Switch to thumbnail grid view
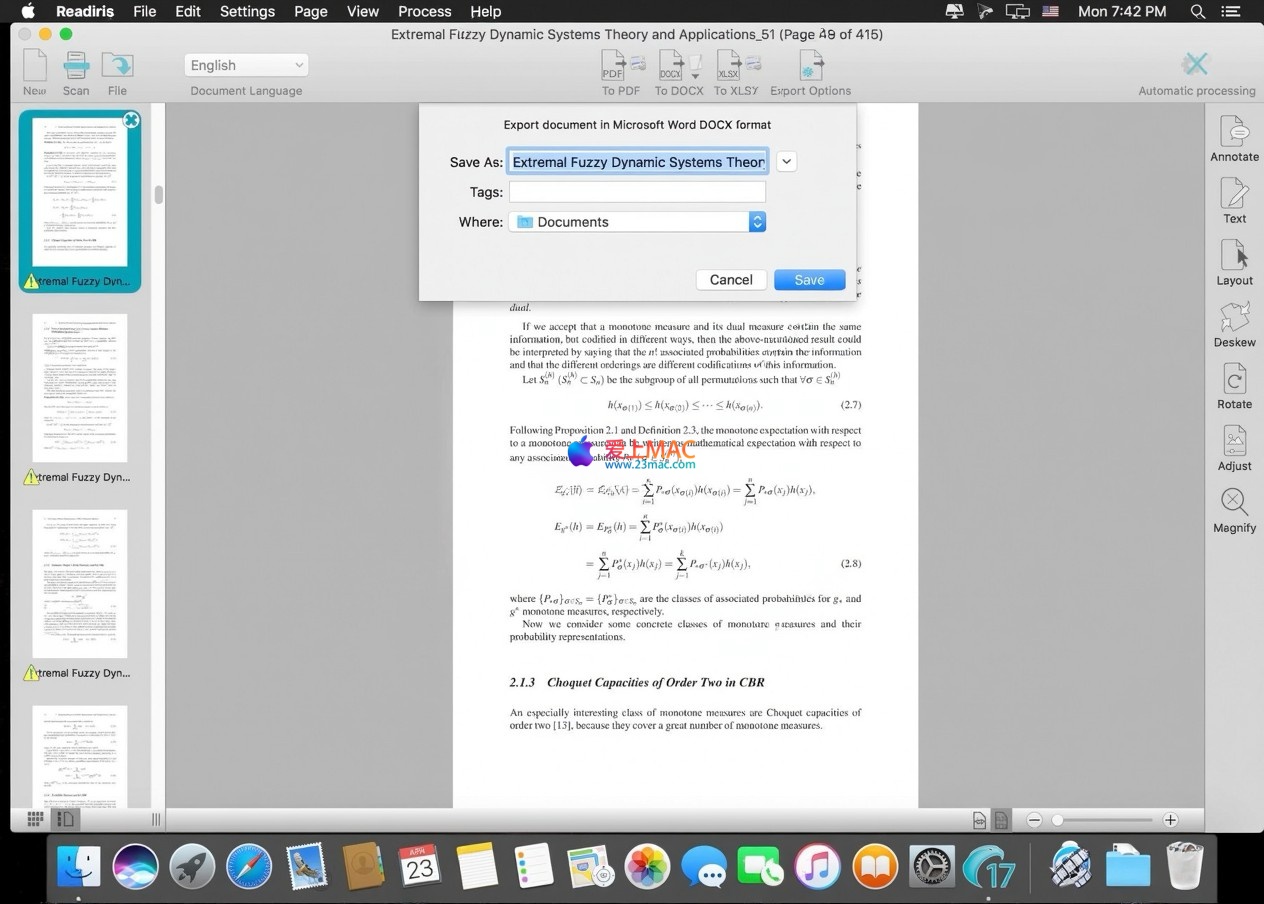 [35, 819]
